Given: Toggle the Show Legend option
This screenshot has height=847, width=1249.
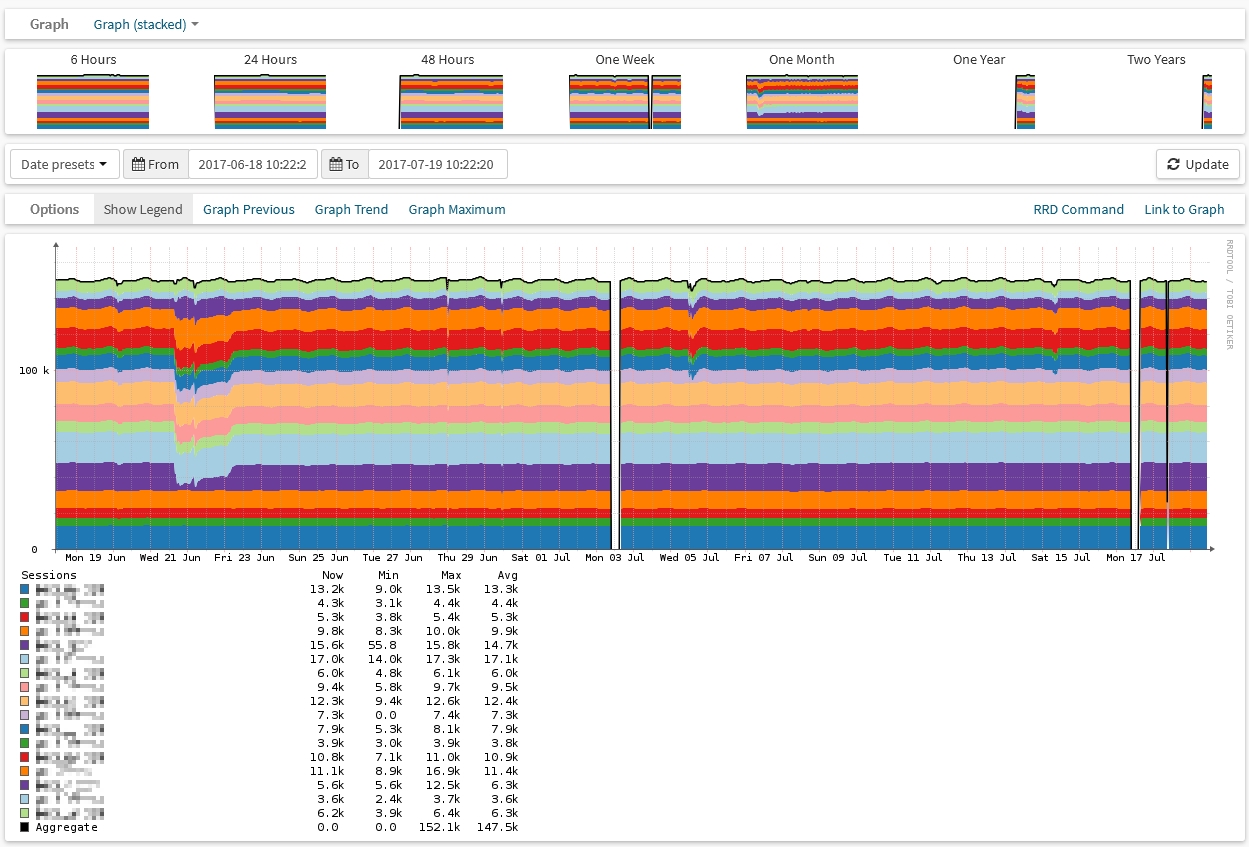Looking at the screenshot, I should 143,209.
